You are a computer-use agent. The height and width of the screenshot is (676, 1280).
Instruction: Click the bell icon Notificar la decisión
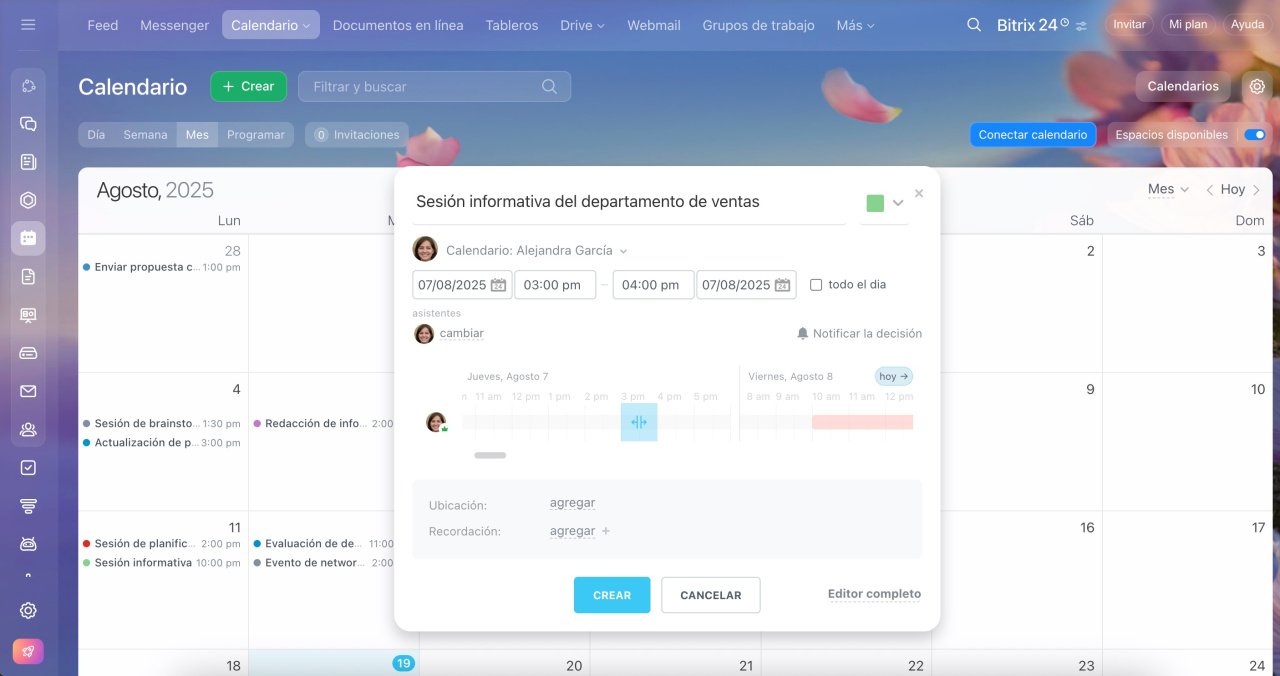[802, 333]
